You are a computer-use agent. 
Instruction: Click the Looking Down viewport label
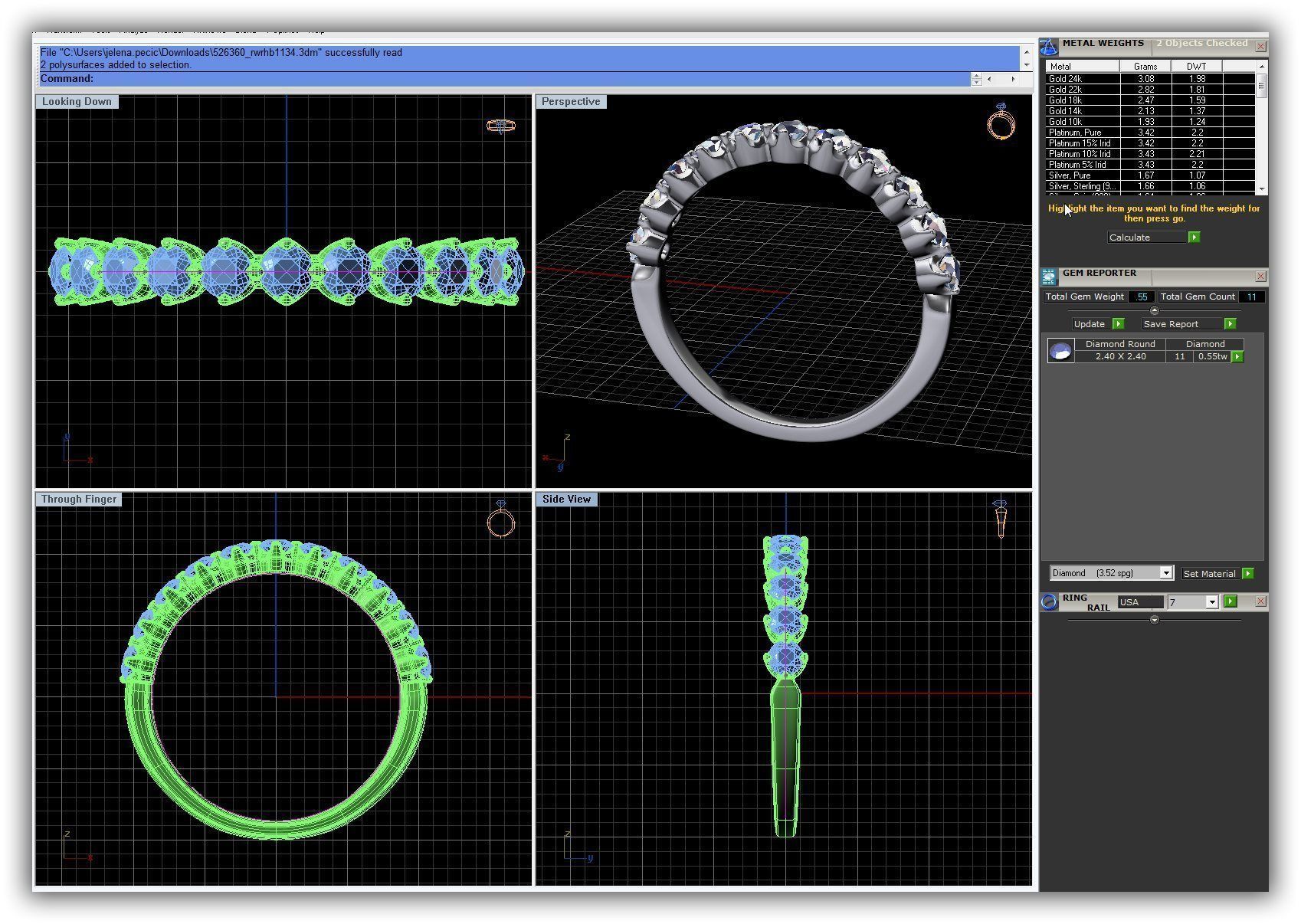pos(77,102)
